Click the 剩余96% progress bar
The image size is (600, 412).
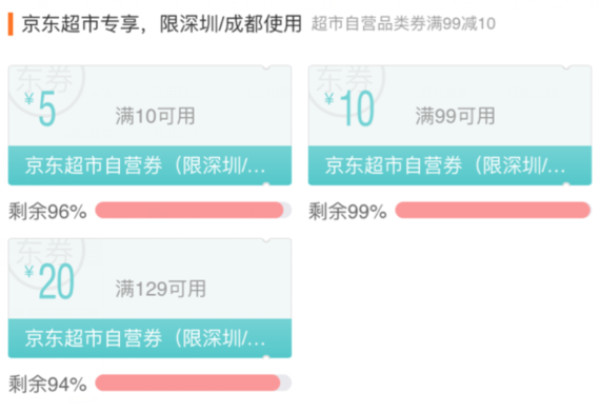tap(193, 210)
